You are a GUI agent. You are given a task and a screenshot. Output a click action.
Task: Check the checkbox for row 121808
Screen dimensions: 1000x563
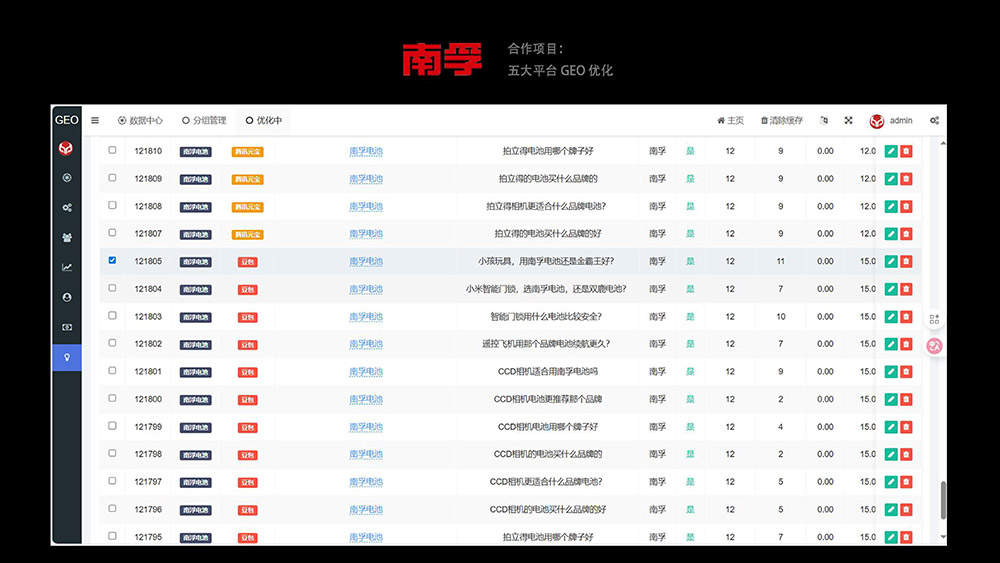point(112,205)
